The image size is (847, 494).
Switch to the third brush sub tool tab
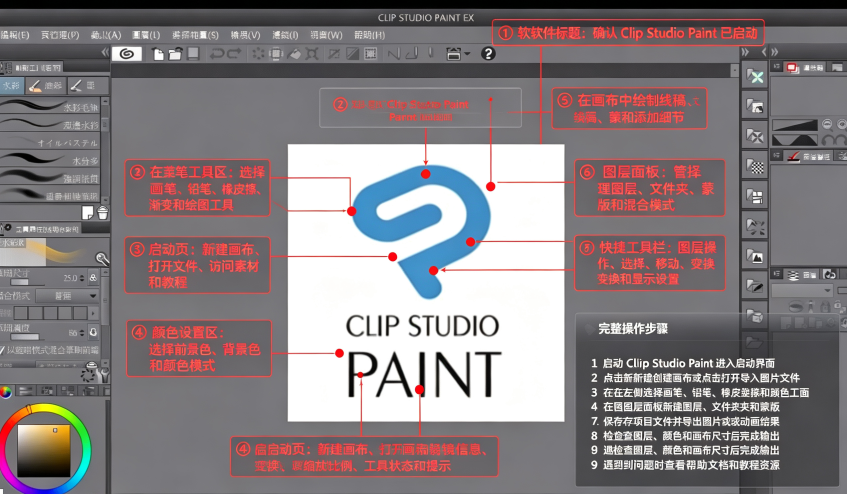coord(89,85)
